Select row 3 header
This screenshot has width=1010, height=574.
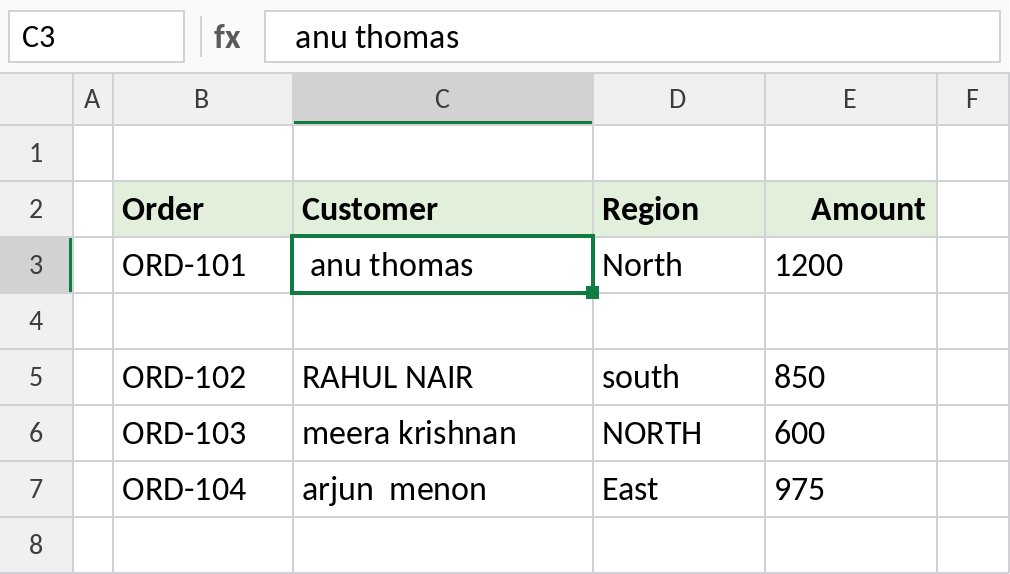click(x=36, y=265)
